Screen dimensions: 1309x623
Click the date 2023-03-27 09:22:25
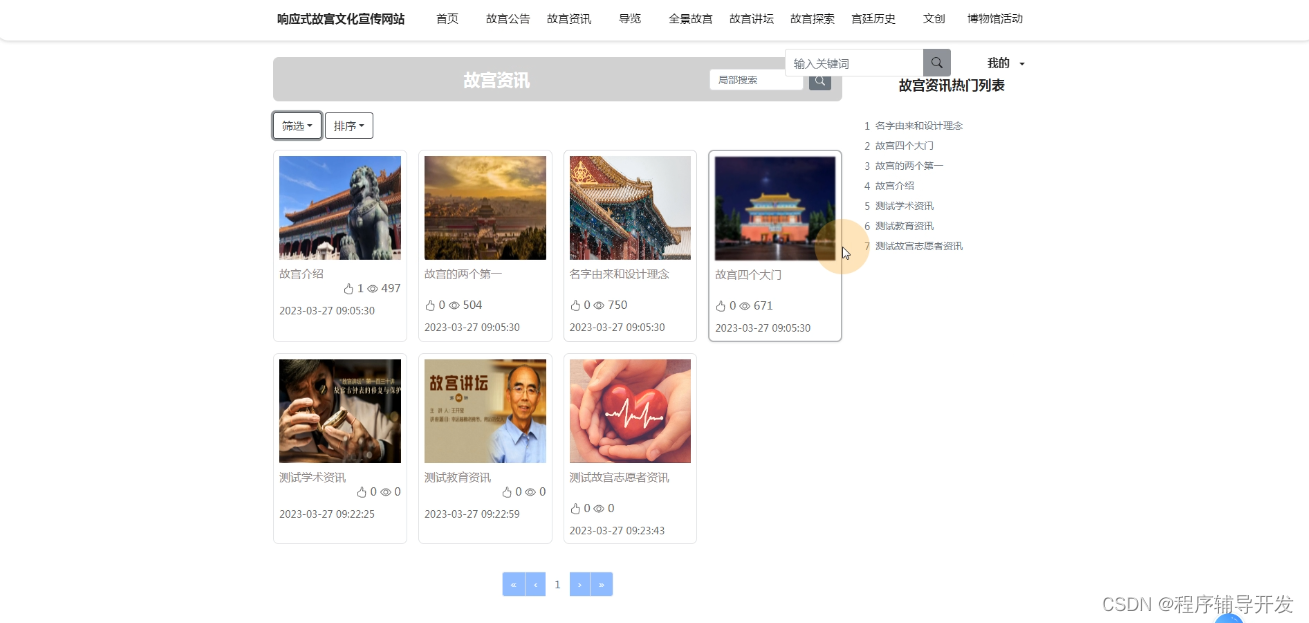pos(327,514)
